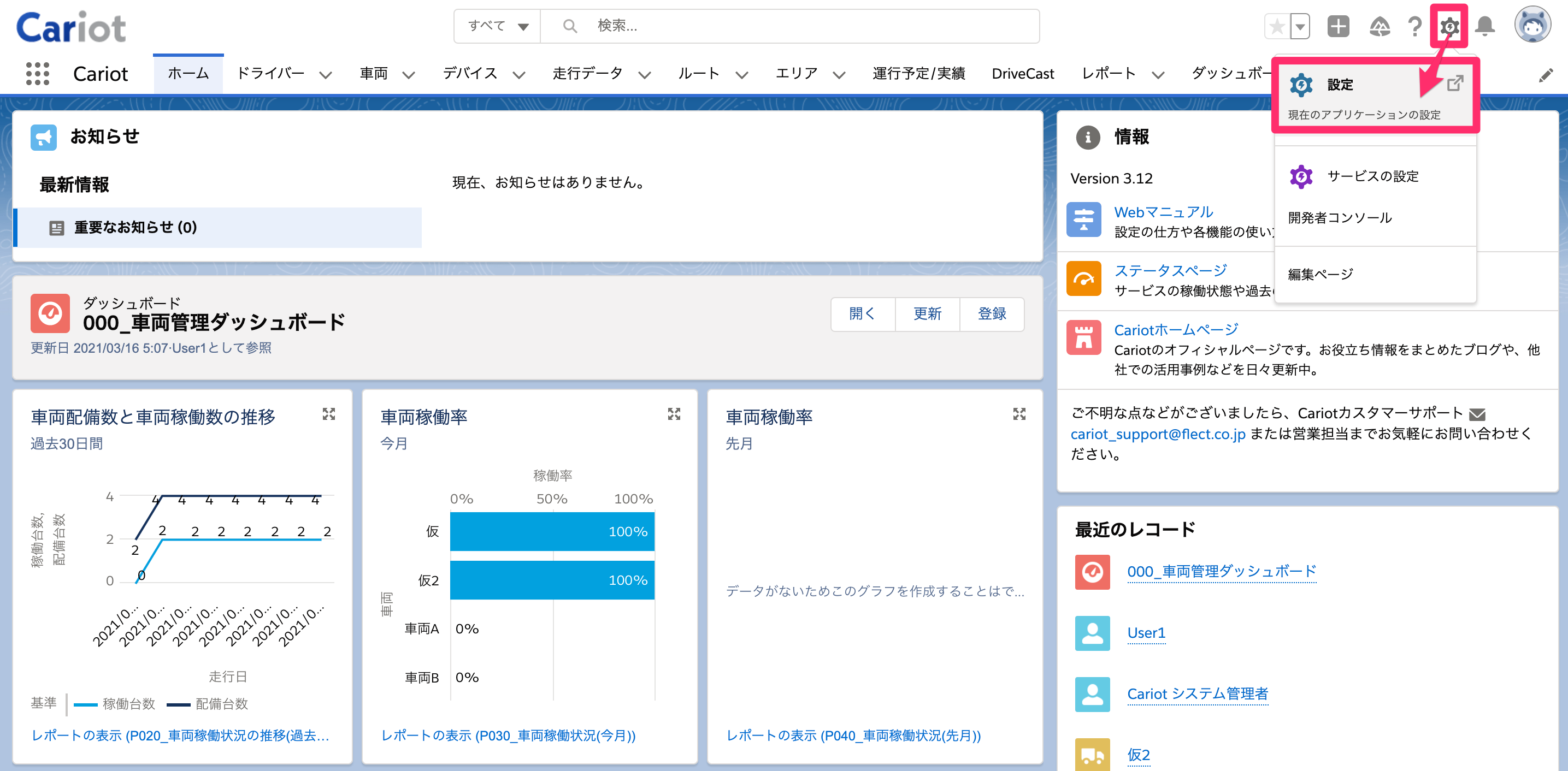Click the 仮2 truck record icon
This screenshot has width=1568, height=771.
tap(1092, 755)
